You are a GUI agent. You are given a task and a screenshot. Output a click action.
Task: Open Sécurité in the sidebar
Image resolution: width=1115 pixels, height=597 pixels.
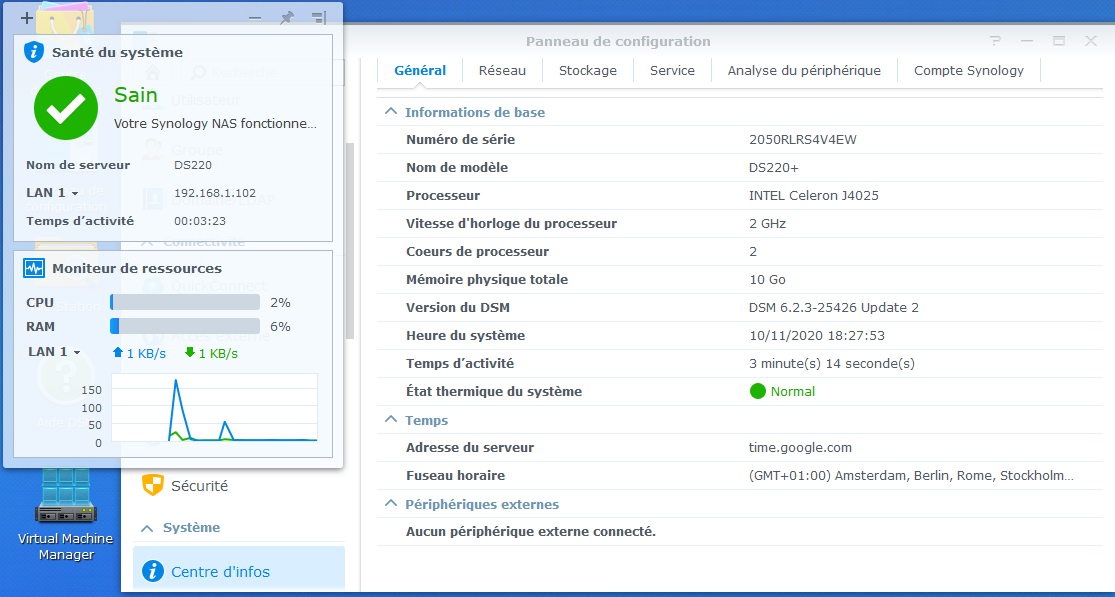pos(238,486)
